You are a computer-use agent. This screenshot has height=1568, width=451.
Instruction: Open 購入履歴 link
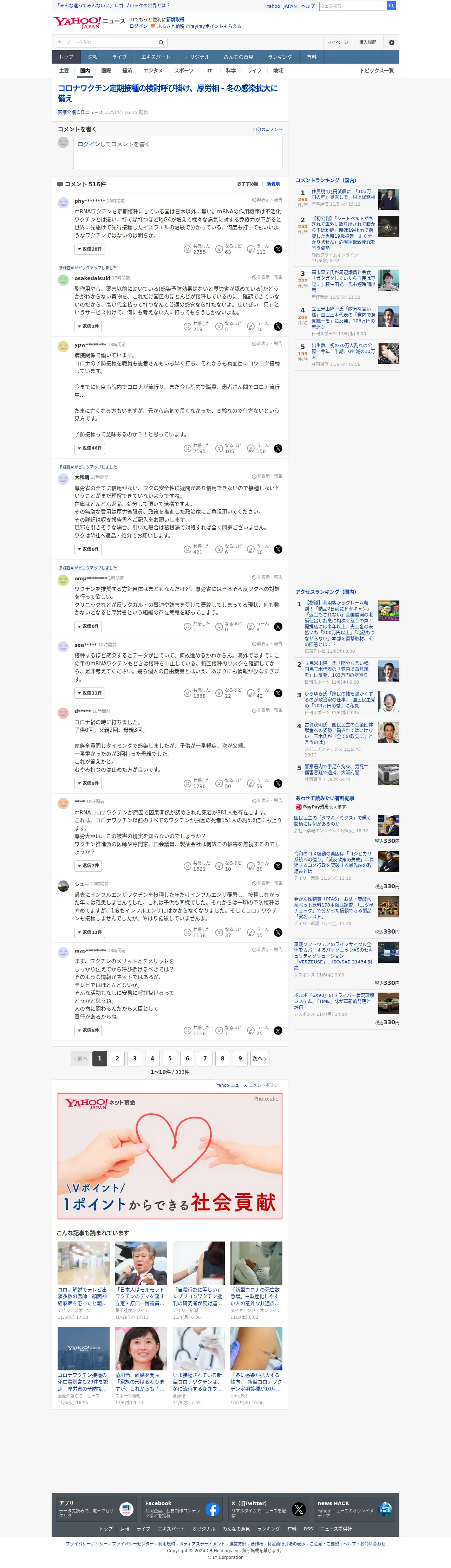pos(368,43)
